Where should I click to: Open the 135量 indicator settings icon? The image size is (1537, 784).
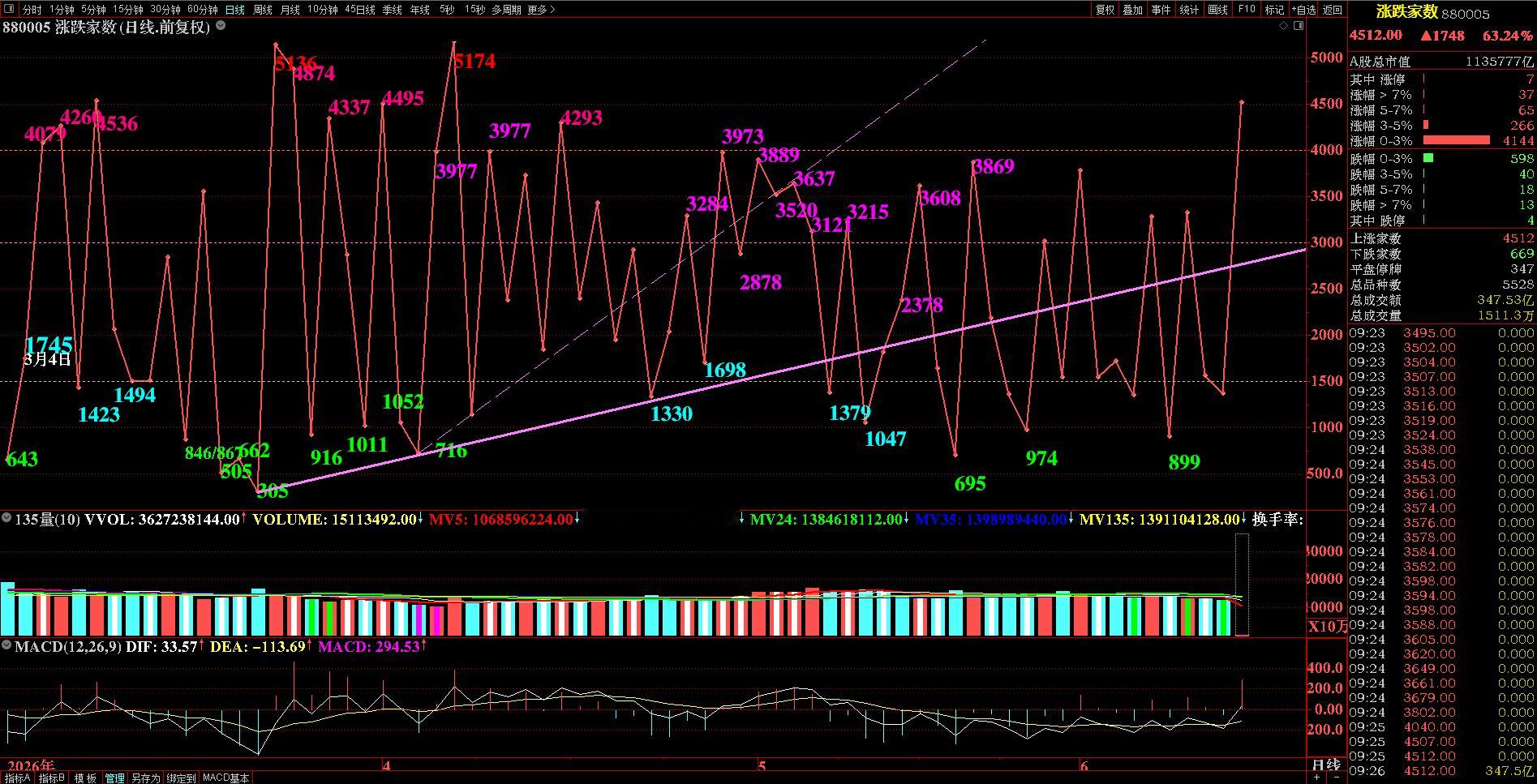(6, 518)
